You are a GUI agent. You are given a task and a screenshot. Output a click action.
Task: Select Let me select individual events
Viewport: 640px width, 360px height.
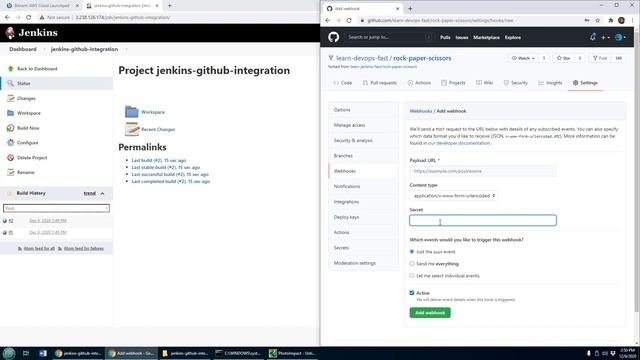[x=412, y=276]
